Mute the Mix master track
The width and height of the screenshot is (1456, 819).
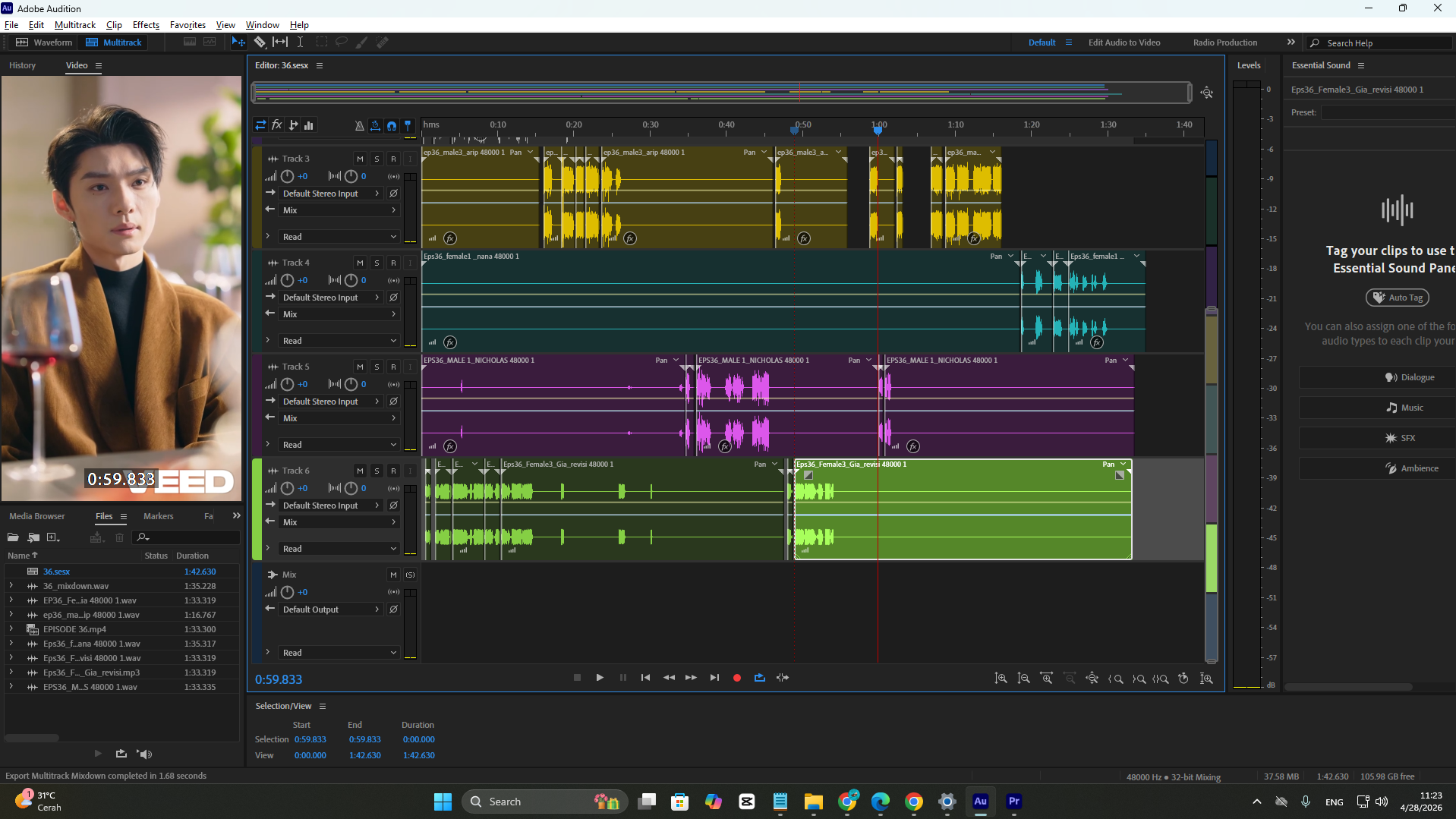pos(393,575)
